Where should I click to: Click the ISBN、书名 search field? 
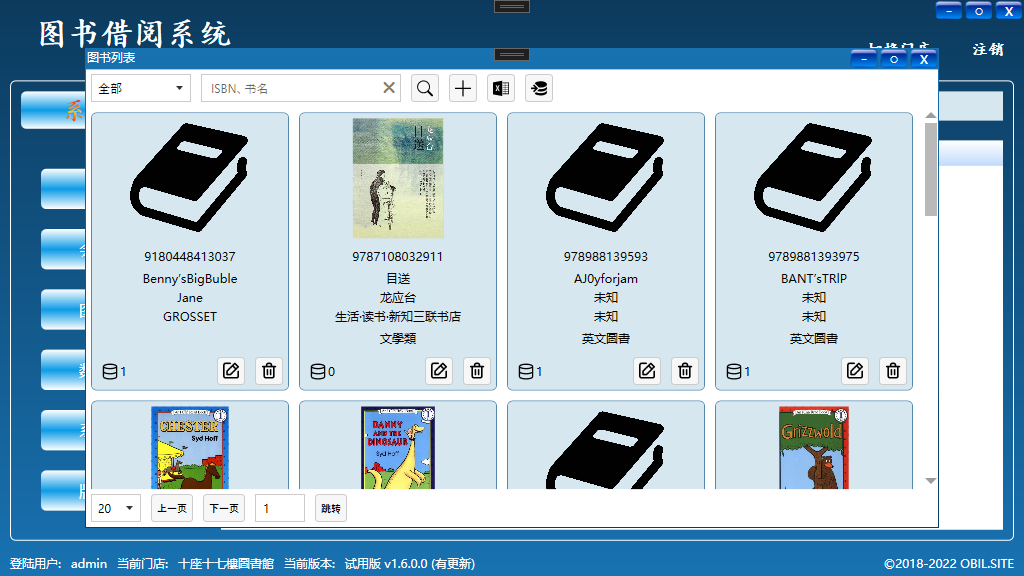pyautogui.click(x=290, y=88)
